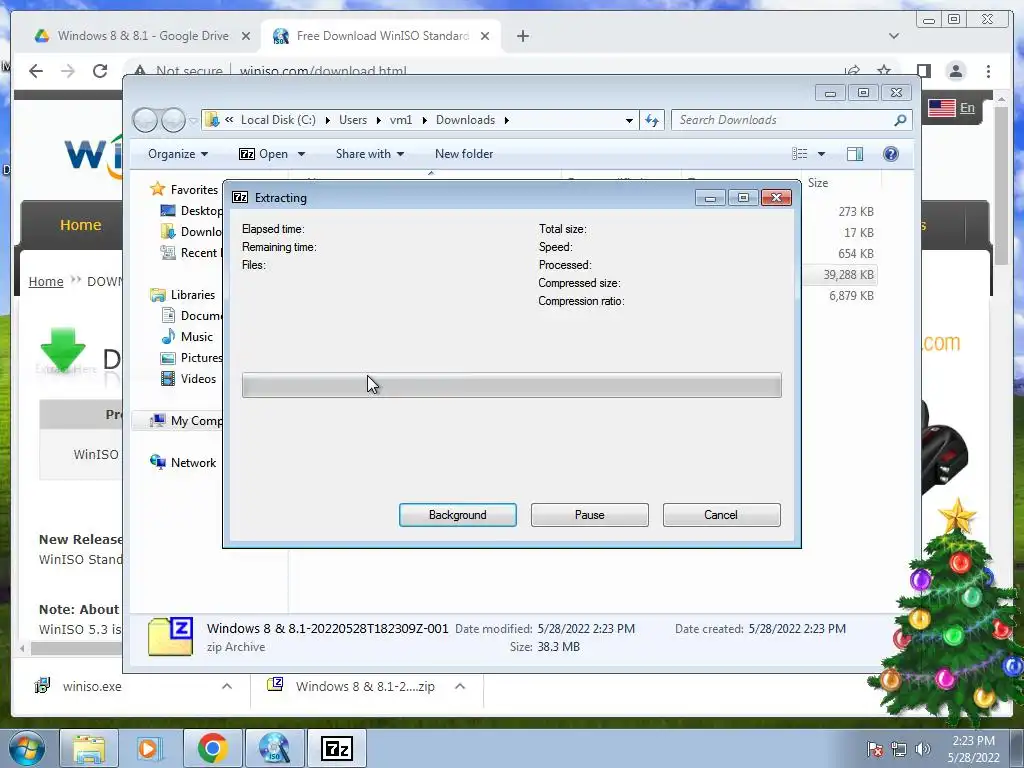Expand the arrow after Downloads breadcrumb

507,120
